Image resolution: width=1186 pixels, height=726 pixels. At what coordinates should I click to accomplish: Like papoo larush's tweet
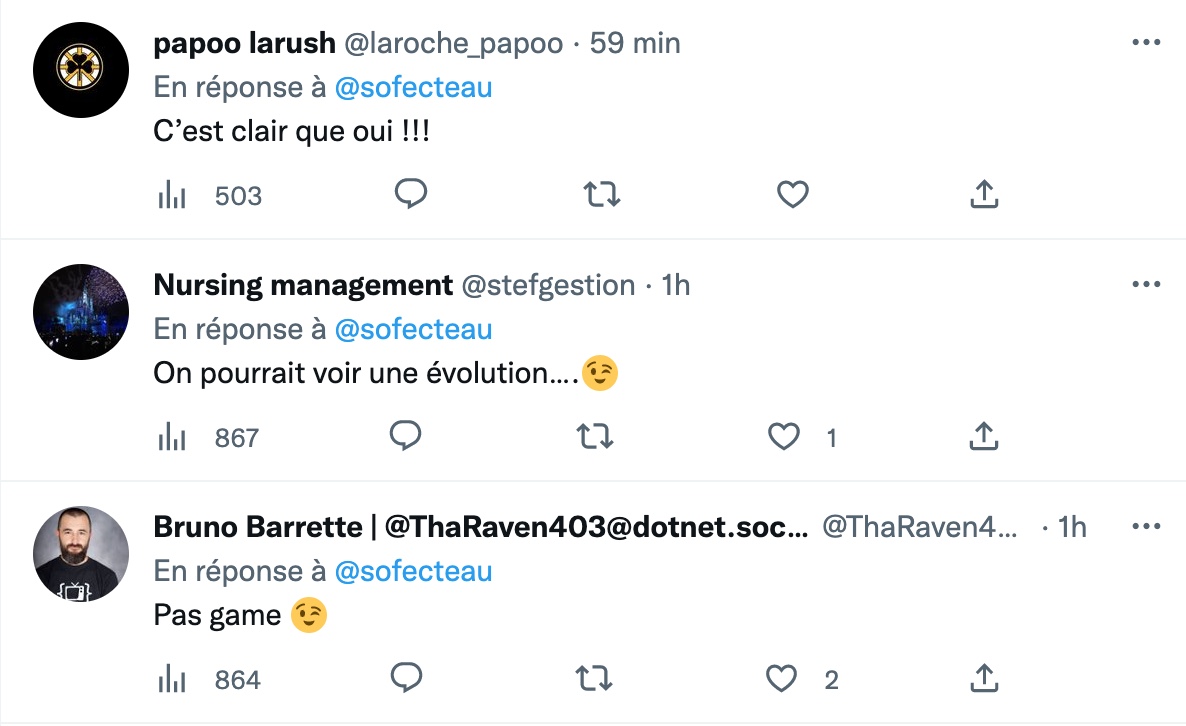coord(792,194)
